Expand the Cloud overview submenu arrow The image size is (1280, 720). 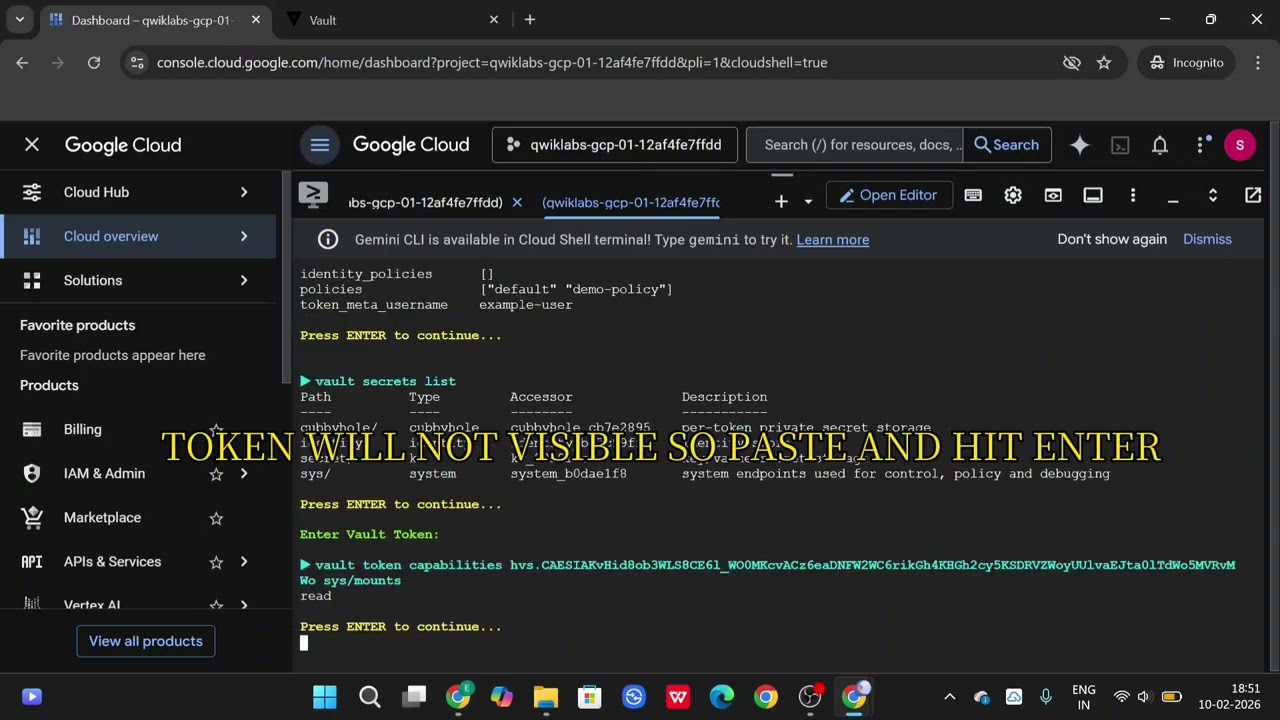(x=244, y=236)
